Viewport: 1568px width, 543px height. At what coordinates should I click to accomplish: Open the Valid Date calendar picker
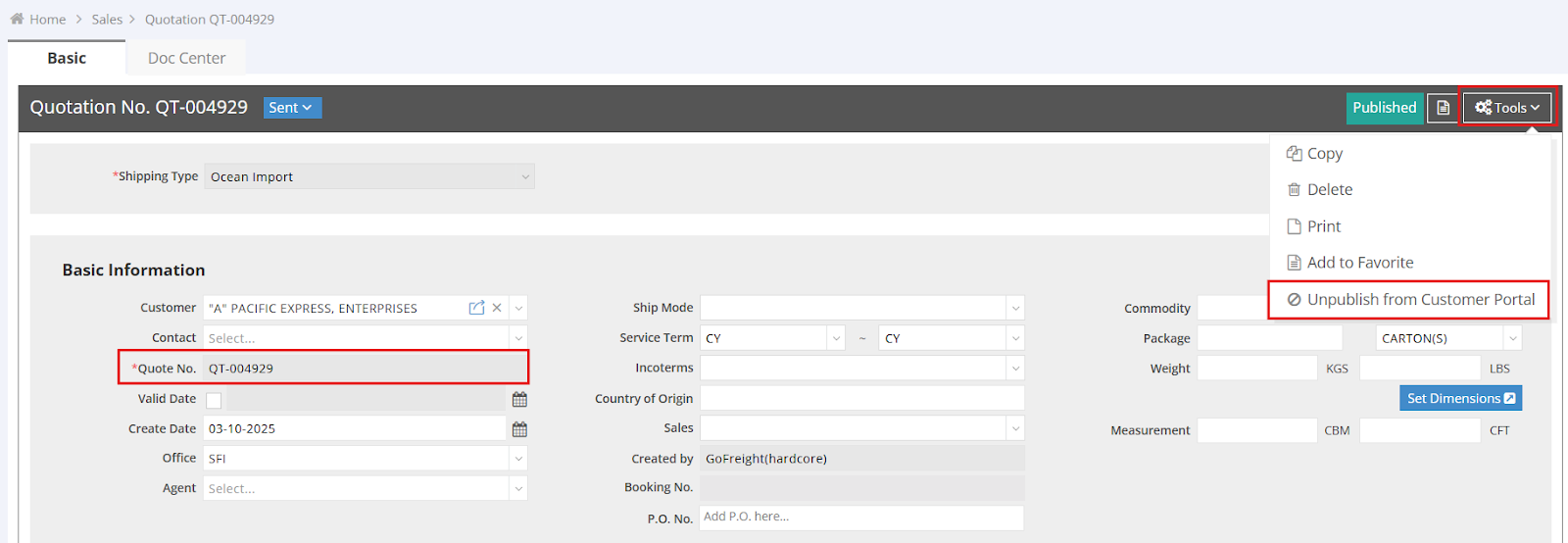pyautogui.click(x=519, y=399)
